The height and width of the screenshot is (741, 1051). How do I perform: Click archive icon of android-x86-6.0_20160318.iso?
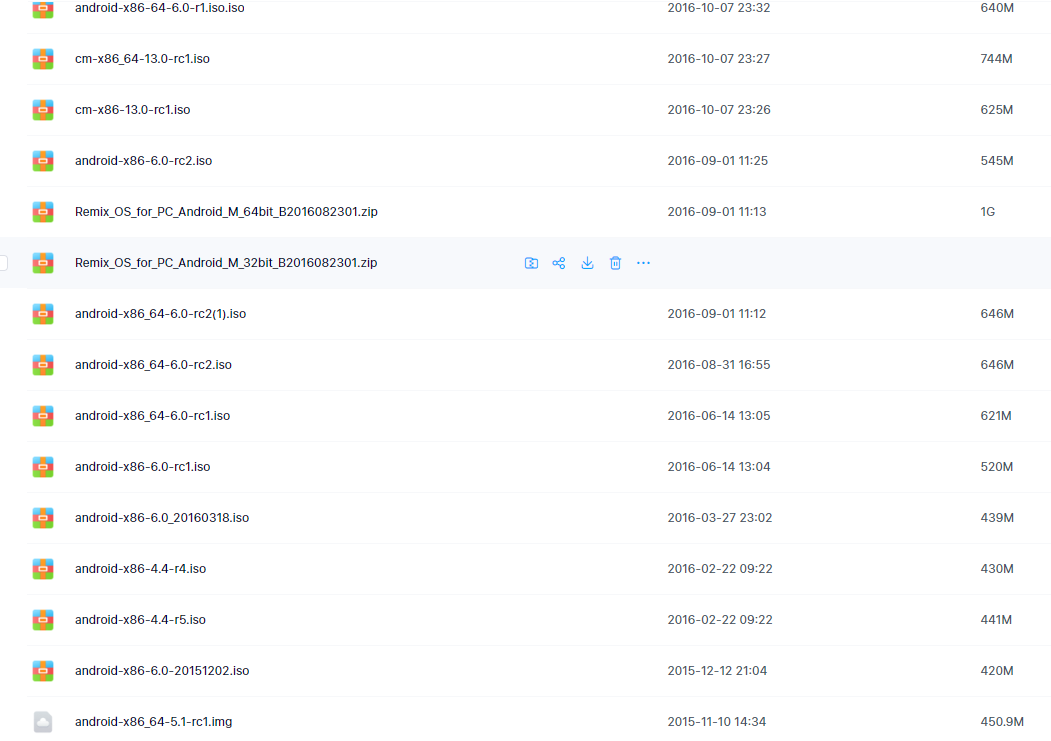[x=43, y=517]
